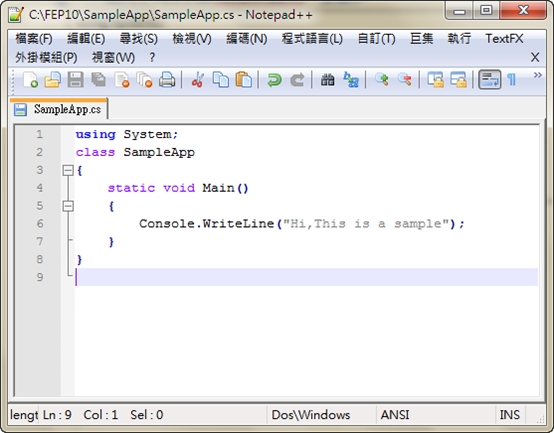Open Find with the binoculars icon

coord(328,79)
